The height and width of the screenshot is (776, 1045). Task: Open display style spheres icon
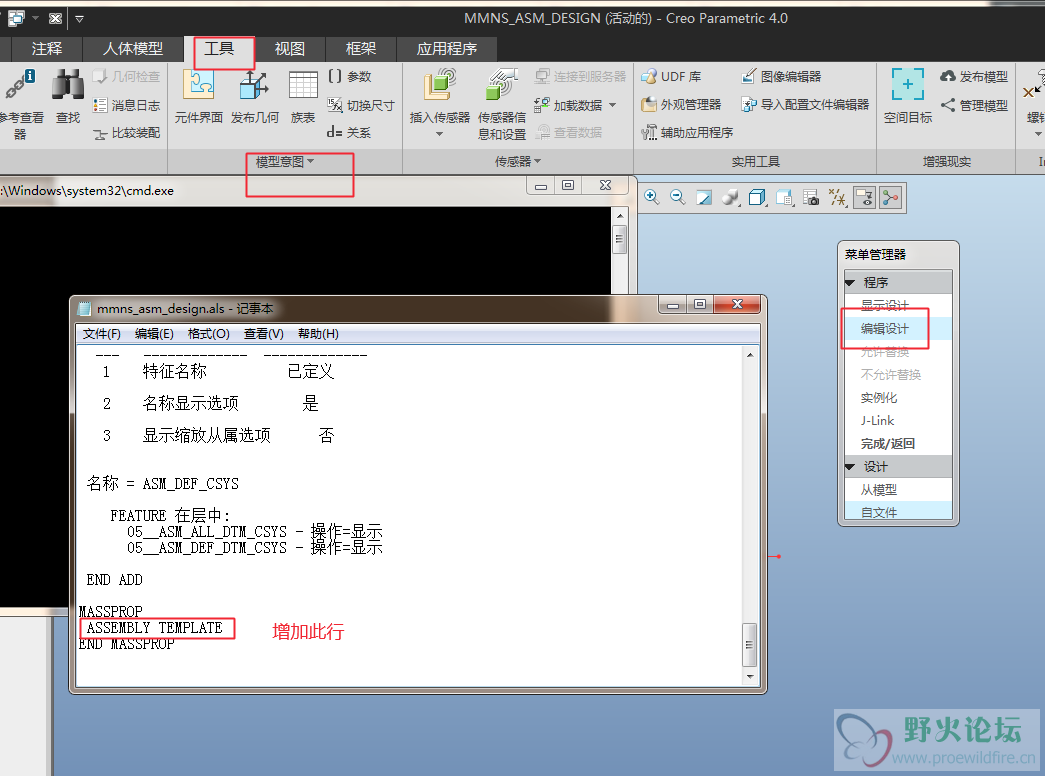pos(730,197)
